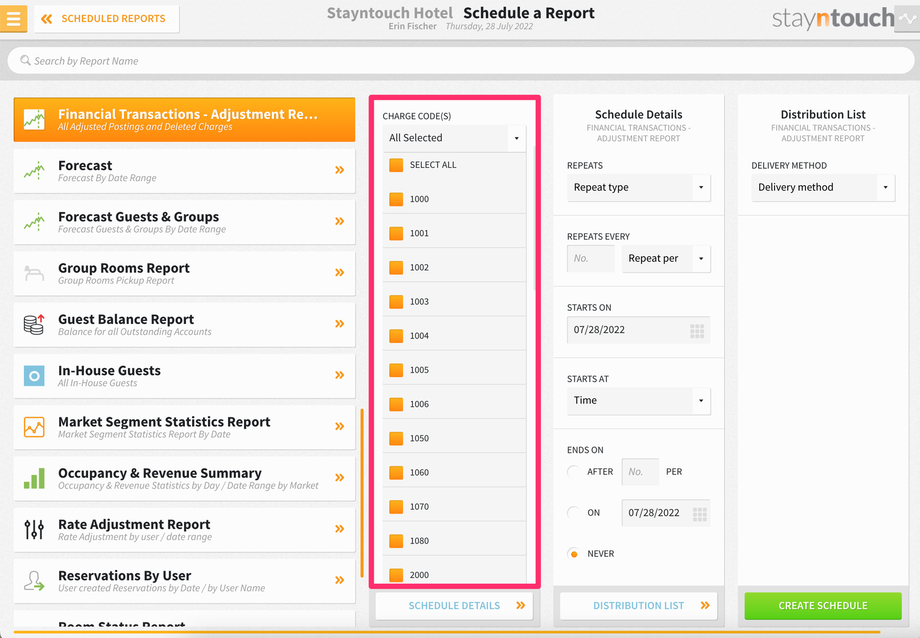Uncheck charge code 1001

coord(396,233)
